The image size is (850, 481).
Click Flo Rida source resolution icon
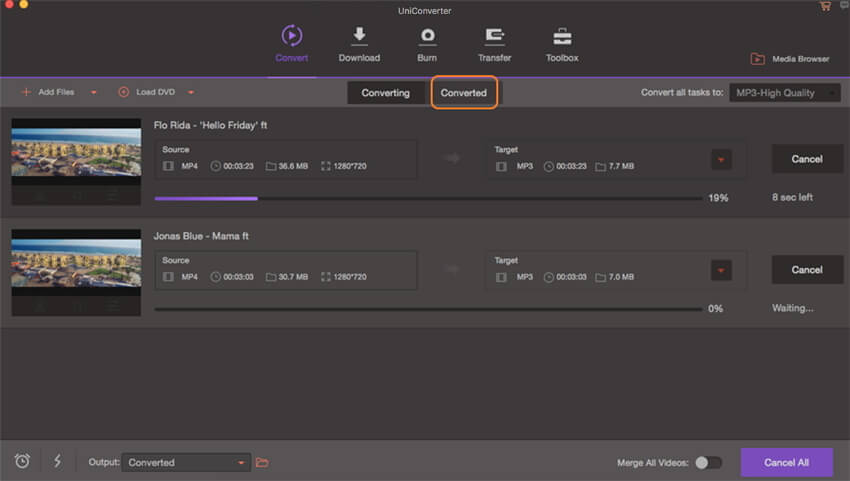coord(326,166)
